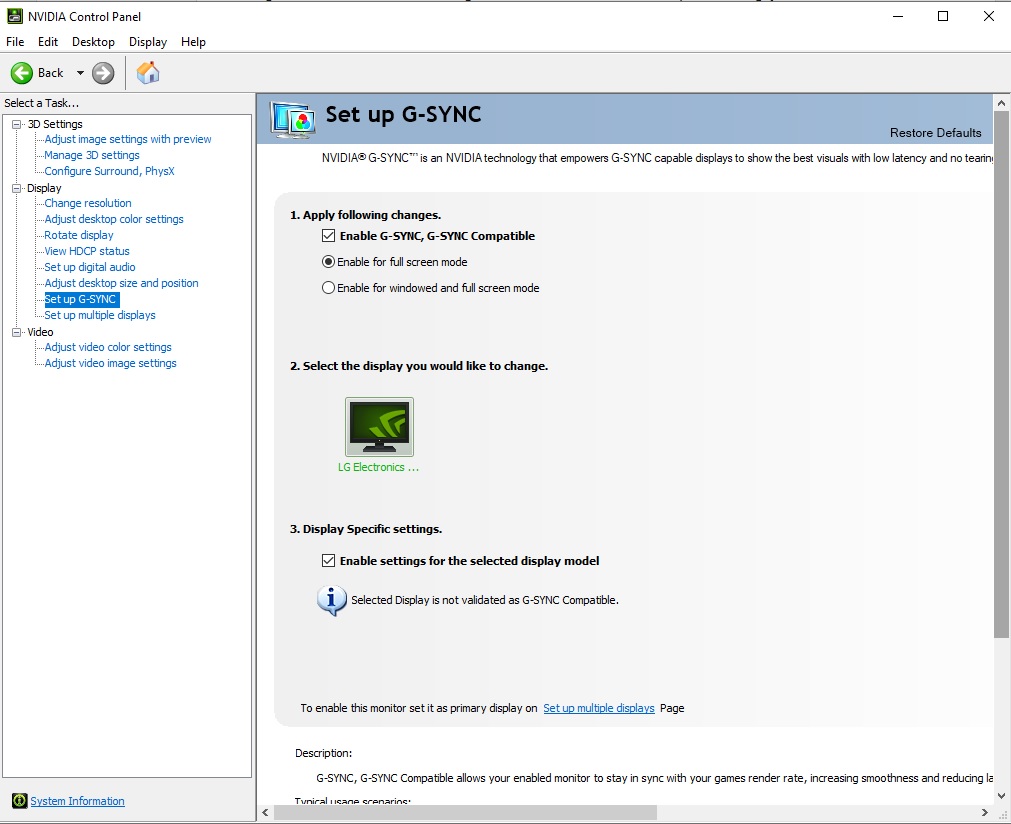Open the Help menu
The image size is (1011, 824).
(x=193, y=42)
